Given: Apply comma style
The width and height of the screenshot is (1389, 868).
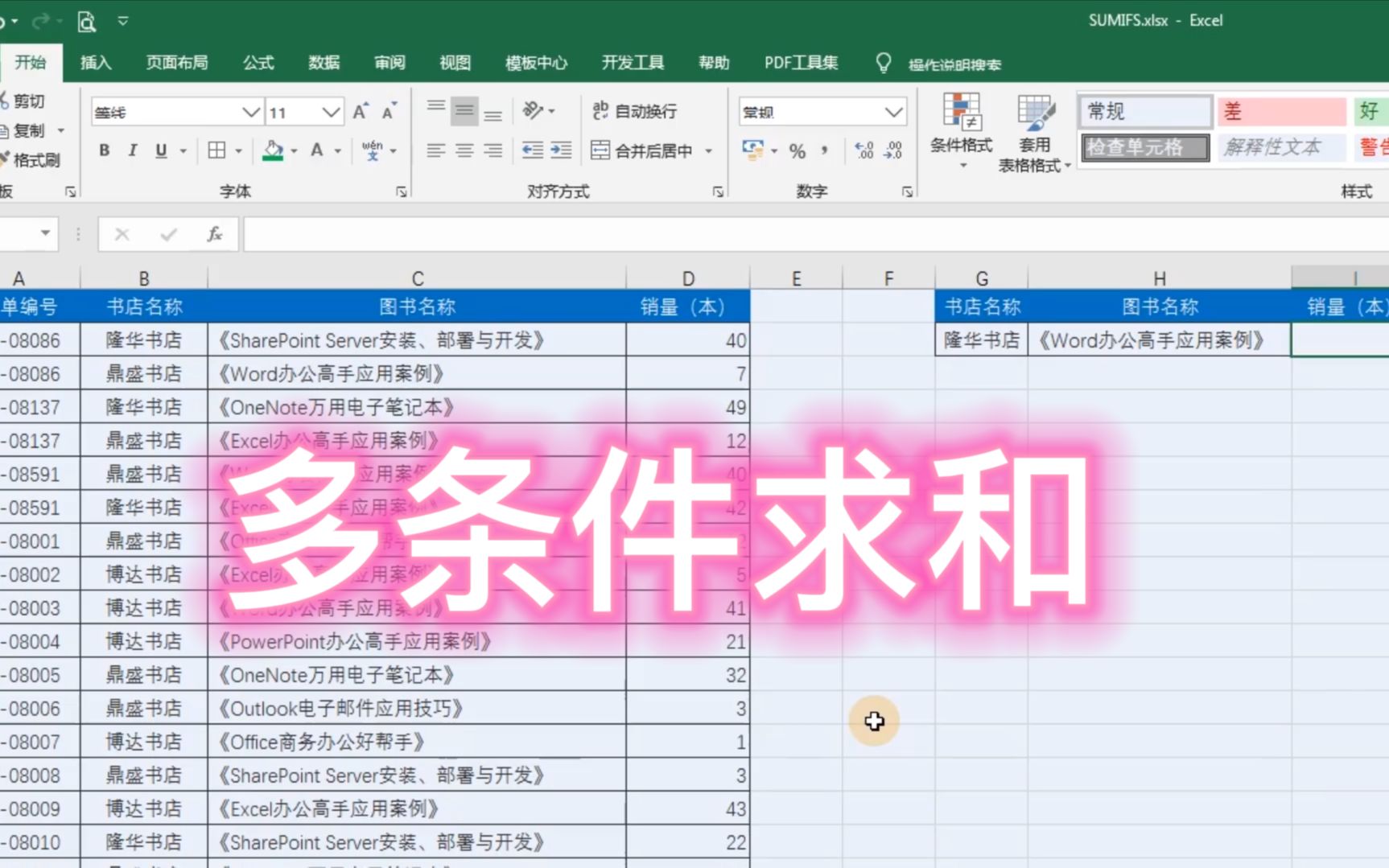Looking at the screenshot, I should coord(824,150).
